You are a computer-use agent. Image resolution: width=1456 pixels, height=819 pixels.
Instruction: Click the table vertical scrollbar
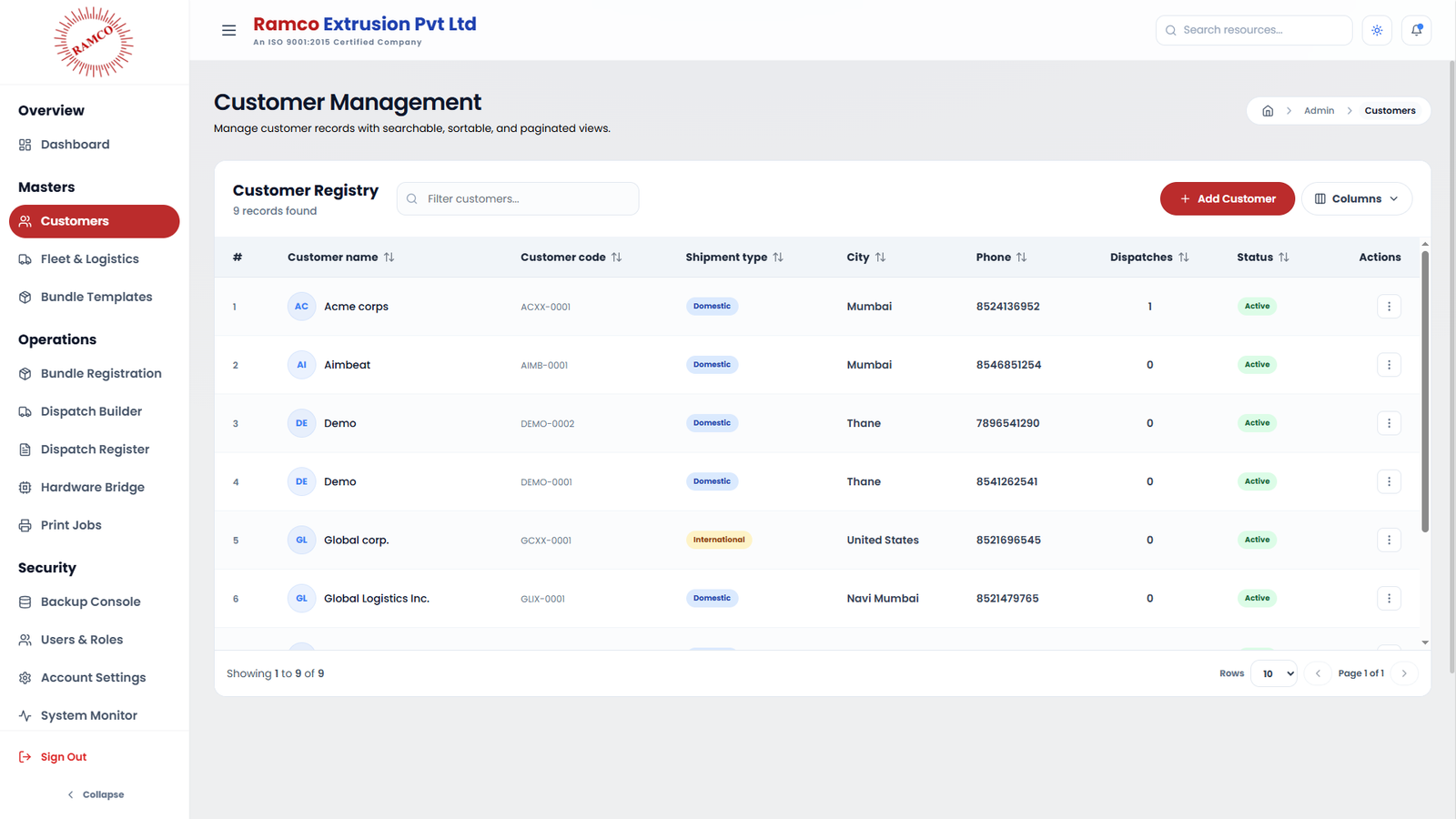click(1425, 391)
